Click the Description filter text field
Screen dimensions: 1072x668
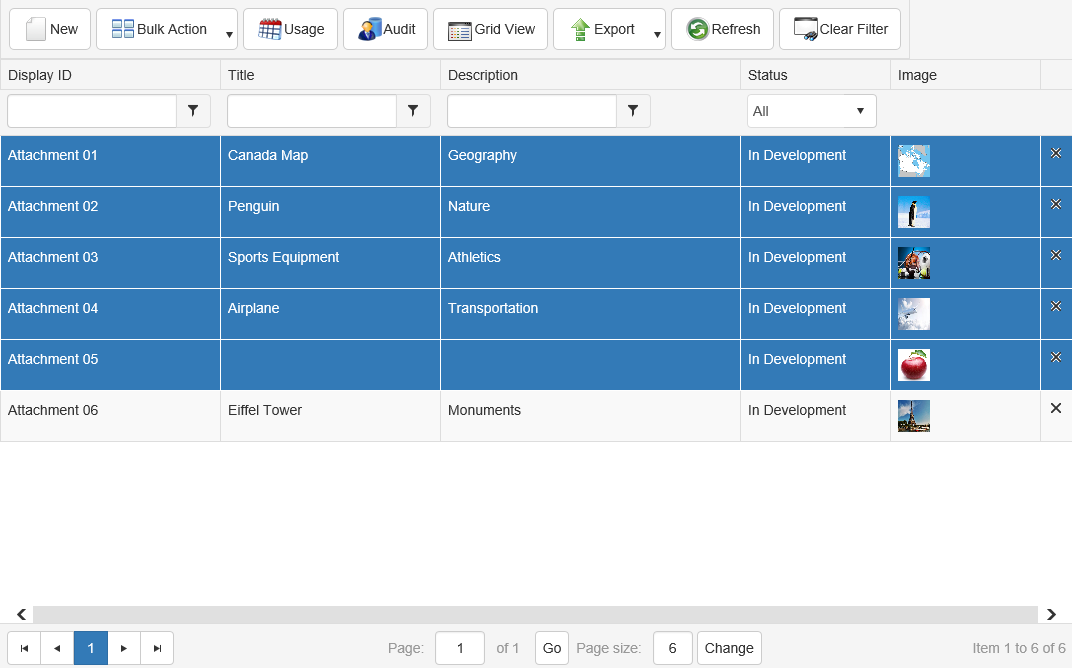[532, 111]
